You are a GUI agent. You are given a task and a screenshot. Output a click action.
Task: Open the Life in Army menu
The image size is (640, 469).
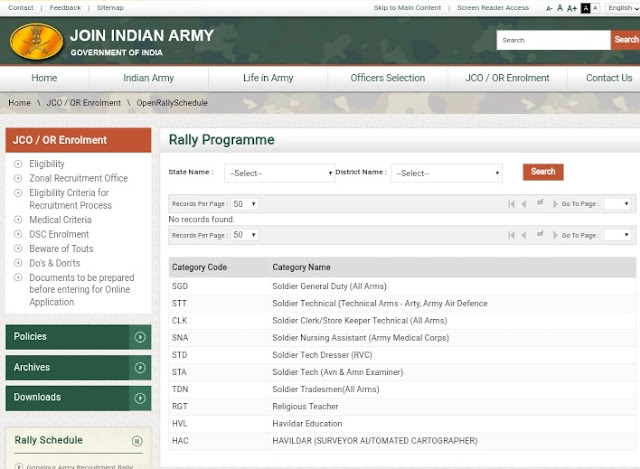[268, 78]
